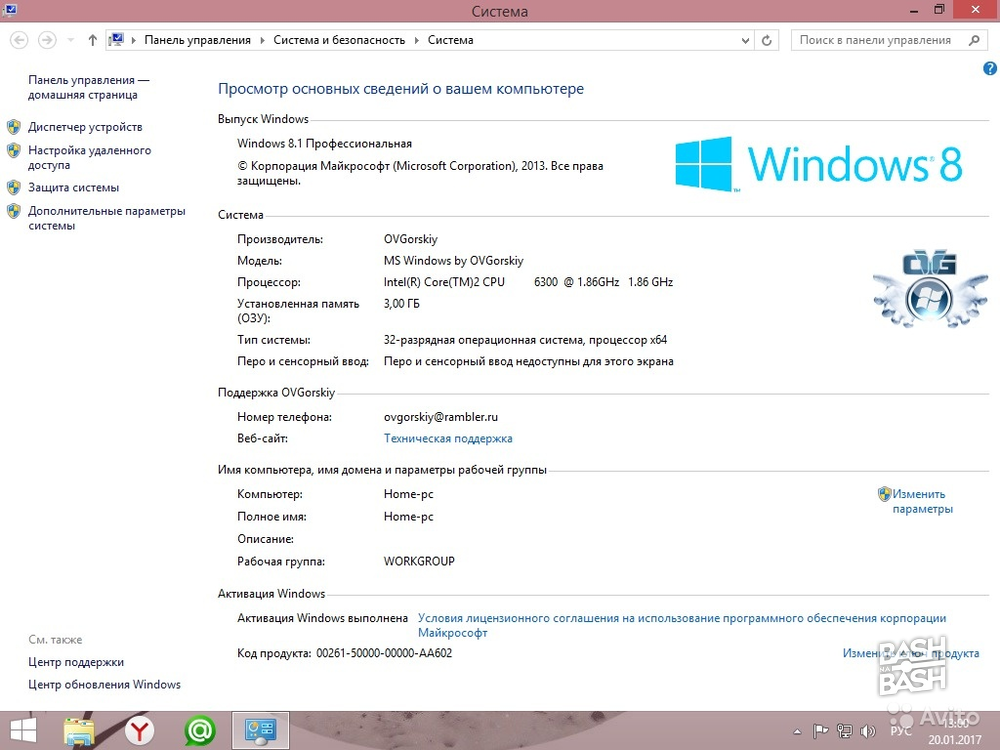The width and height of the screenshot is (1000, 750).
Task: Go to Система и безопасность breadcrumb
Action: click(x=339, y=40)
